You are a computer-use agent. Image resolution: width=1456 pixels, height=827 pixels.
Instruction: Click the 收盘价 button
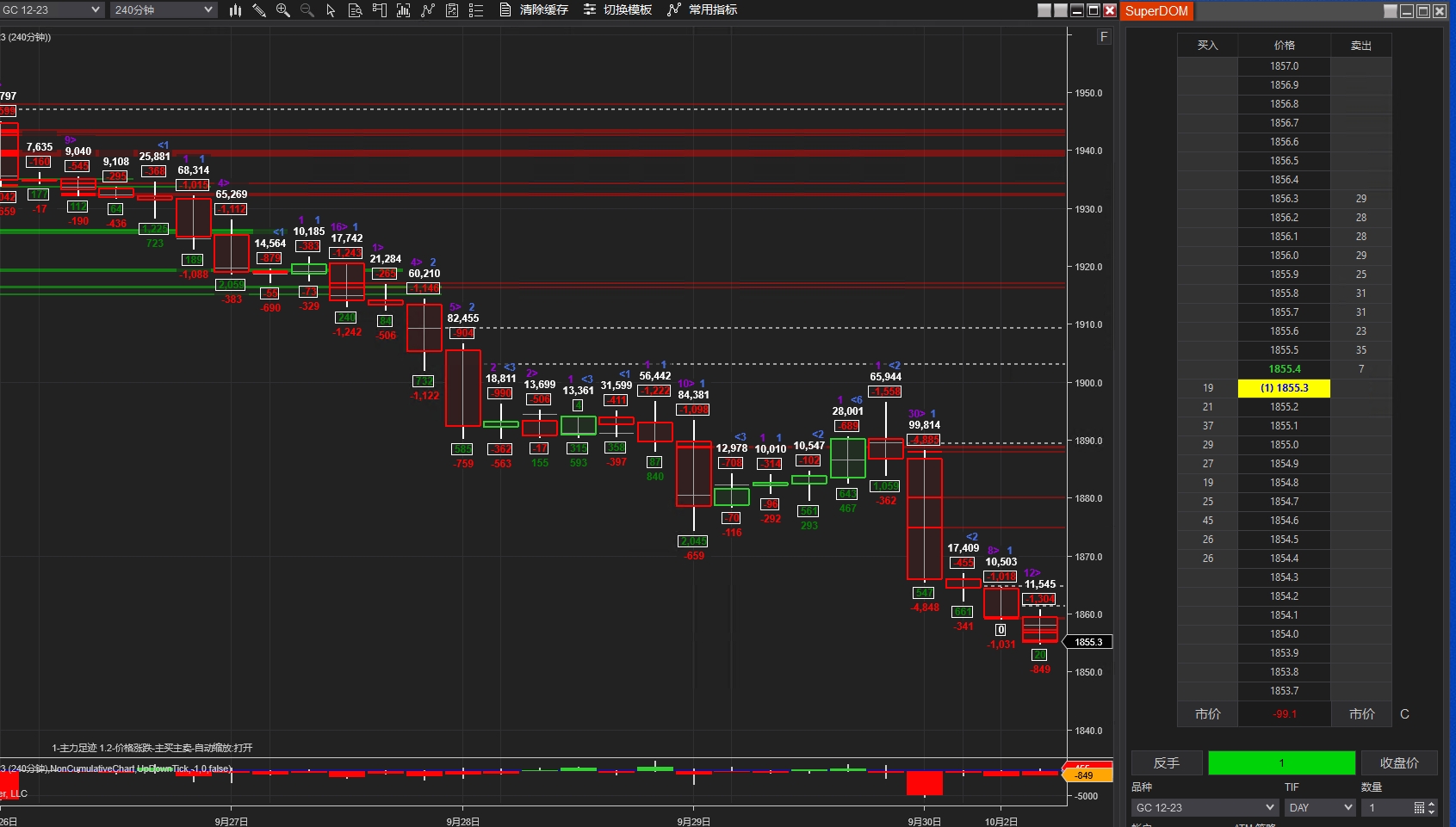[1399, 762]
